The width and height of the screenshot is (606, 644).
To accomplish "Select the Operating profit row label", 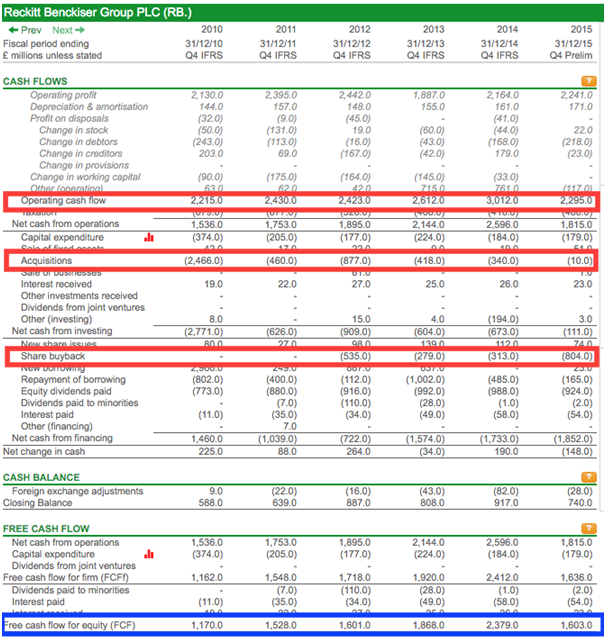I will click(63, 95).
